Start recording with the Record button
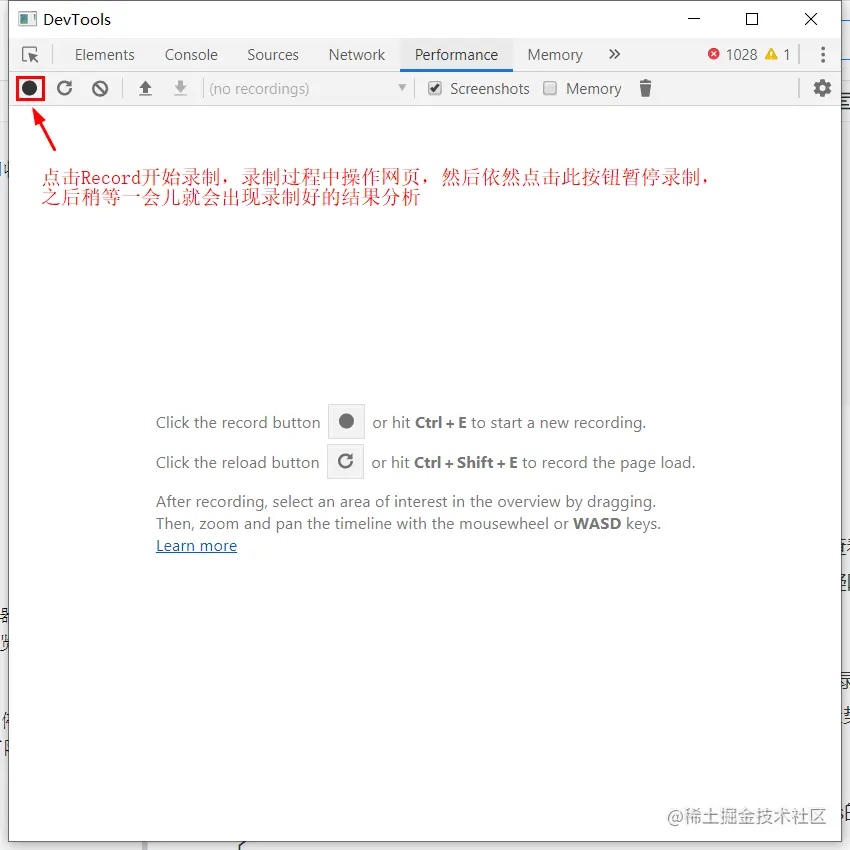 pos(30,88)
